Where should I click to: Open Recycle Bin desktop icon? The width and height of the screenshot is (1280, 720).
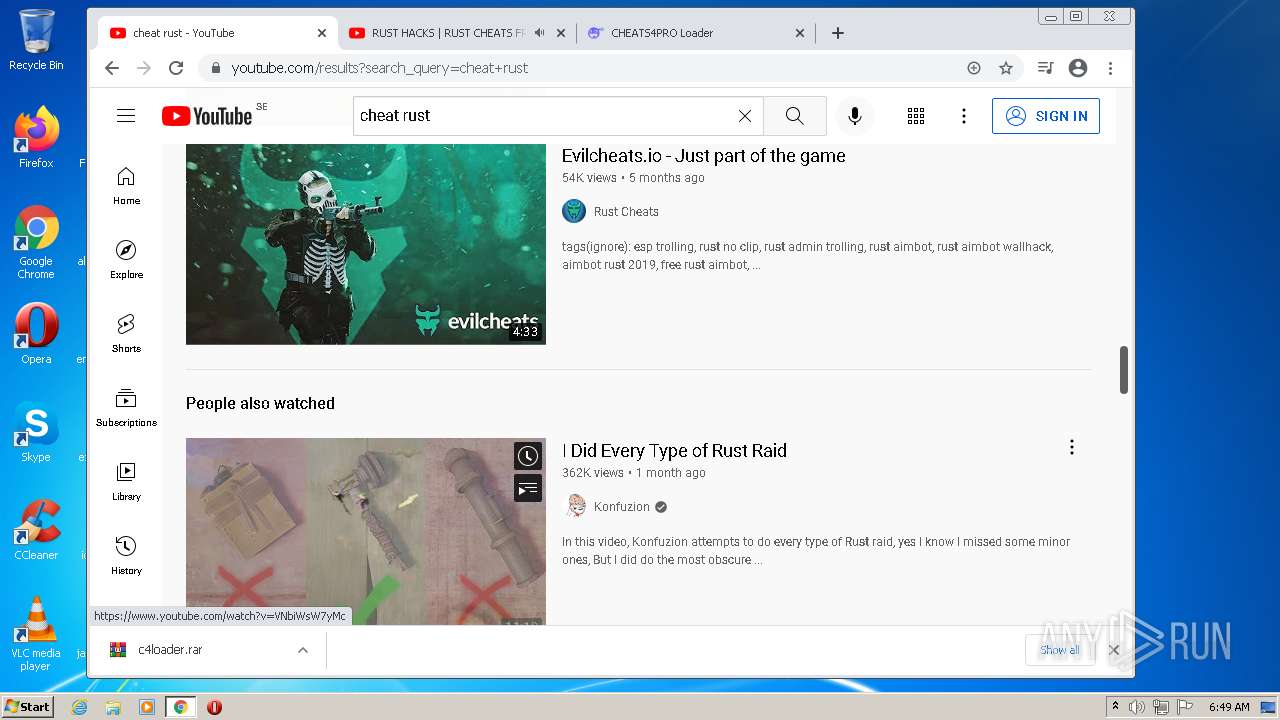pyautogui.click(x=36, y=40)
